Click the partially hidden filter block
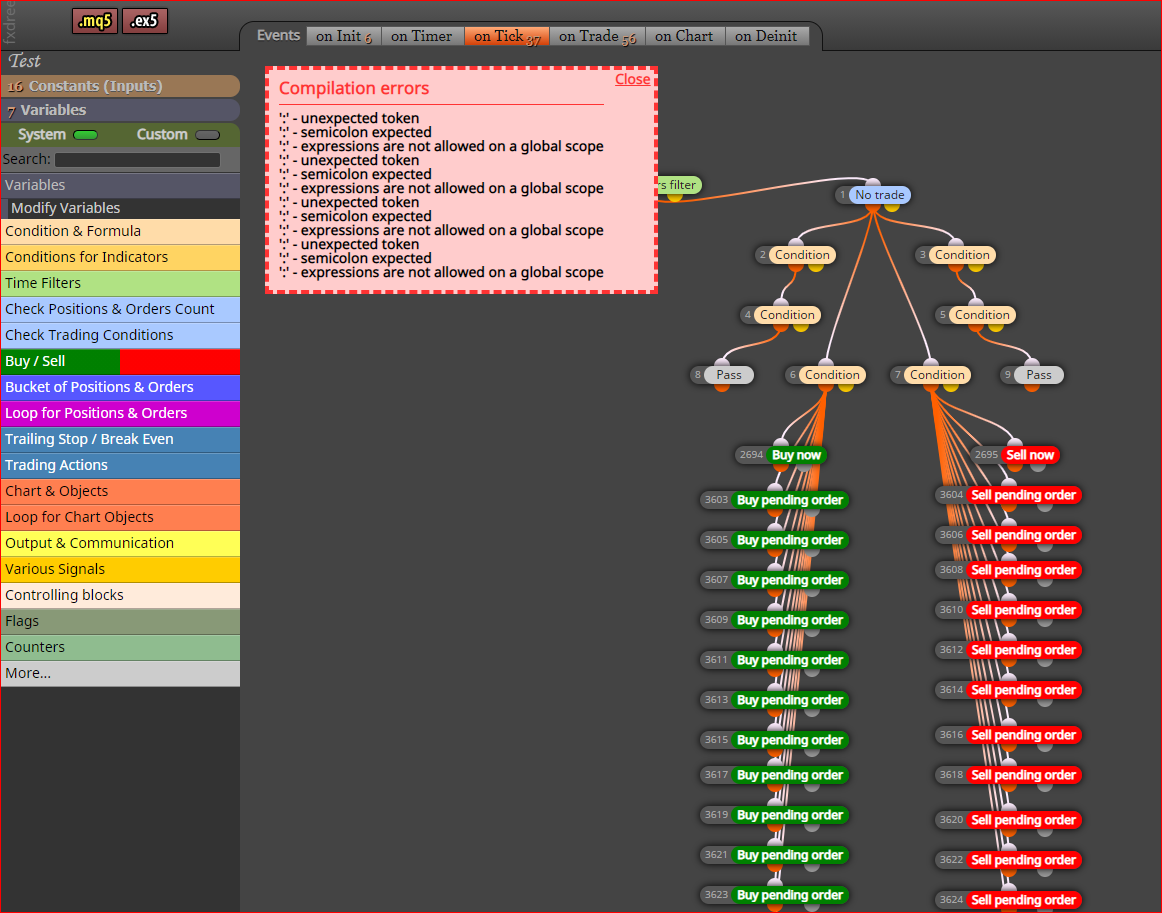Image resolution: width=1162 pixels, height=913 pixels. pyautogui.click(x=680, y=185)
